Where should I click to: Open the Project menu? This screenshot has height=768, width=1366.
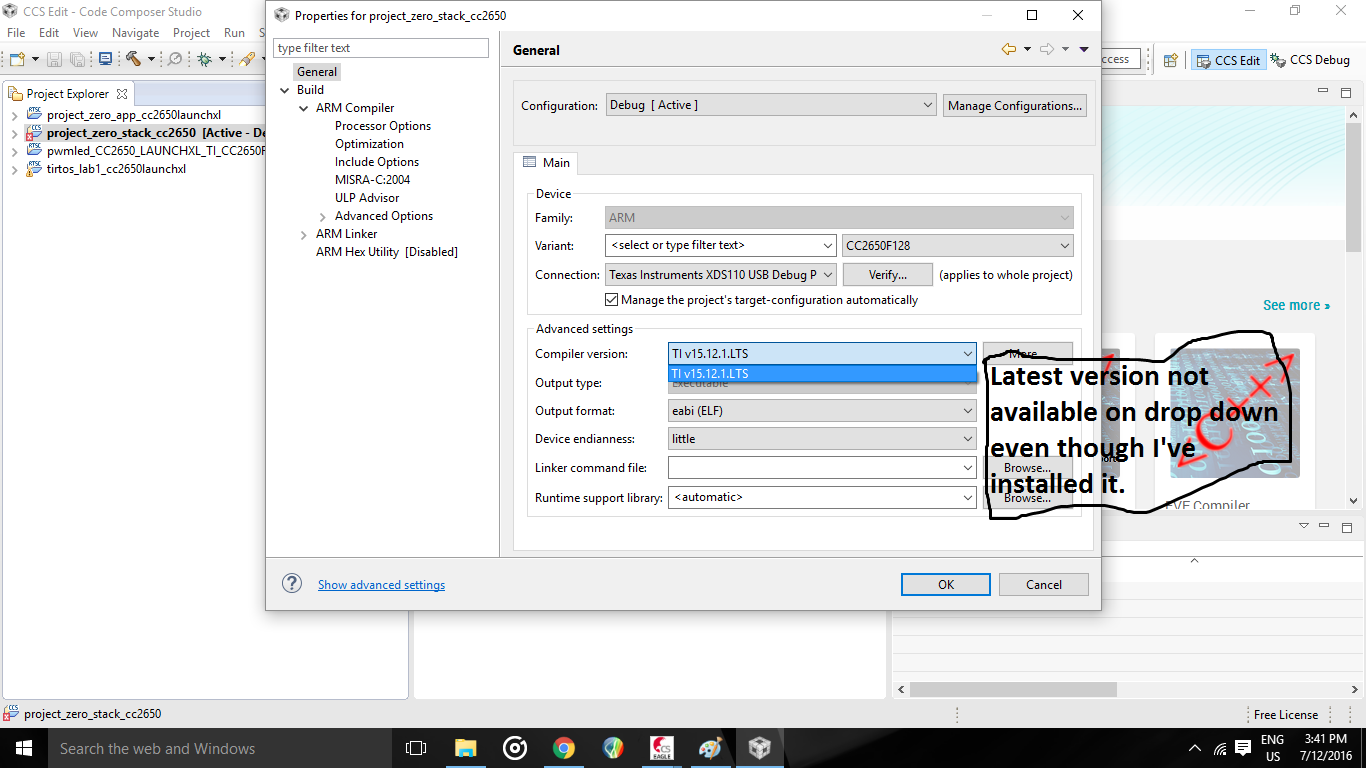click(x=192, y=33)
